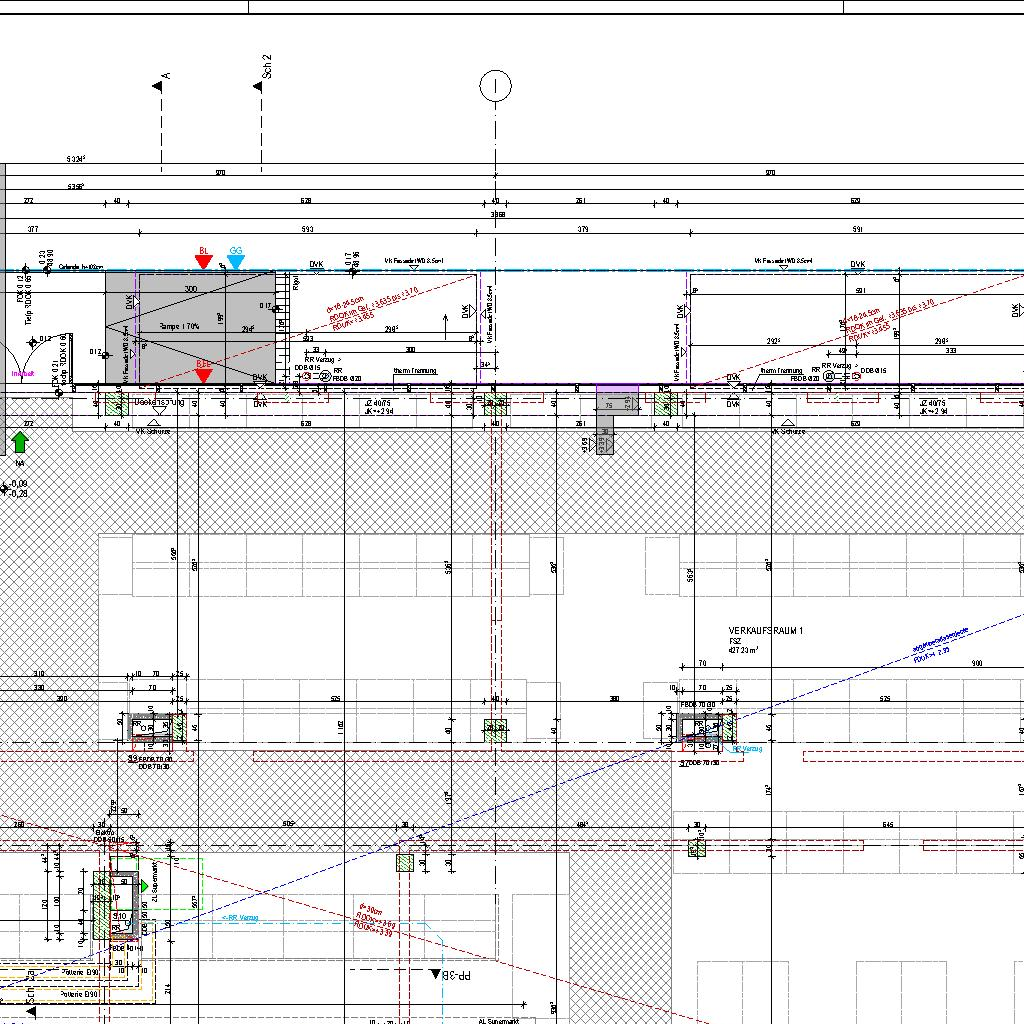Screen dimensions: 1024x1024
Task: Select the green NA entrance arrow
Action: pyautogui.click(x=20, y=442)
